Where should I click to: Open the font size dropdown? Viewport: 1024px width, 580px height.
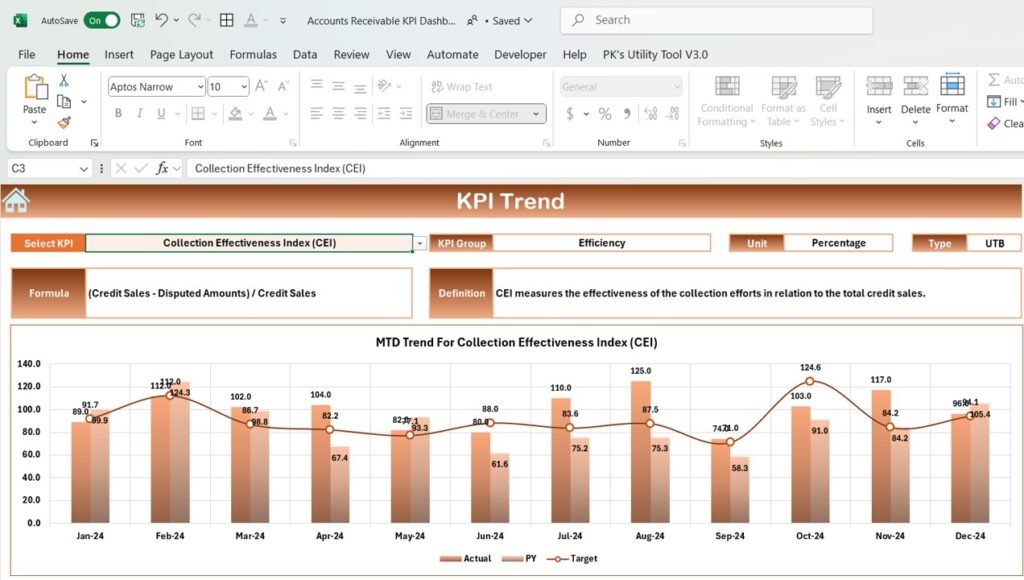[243, 87]
